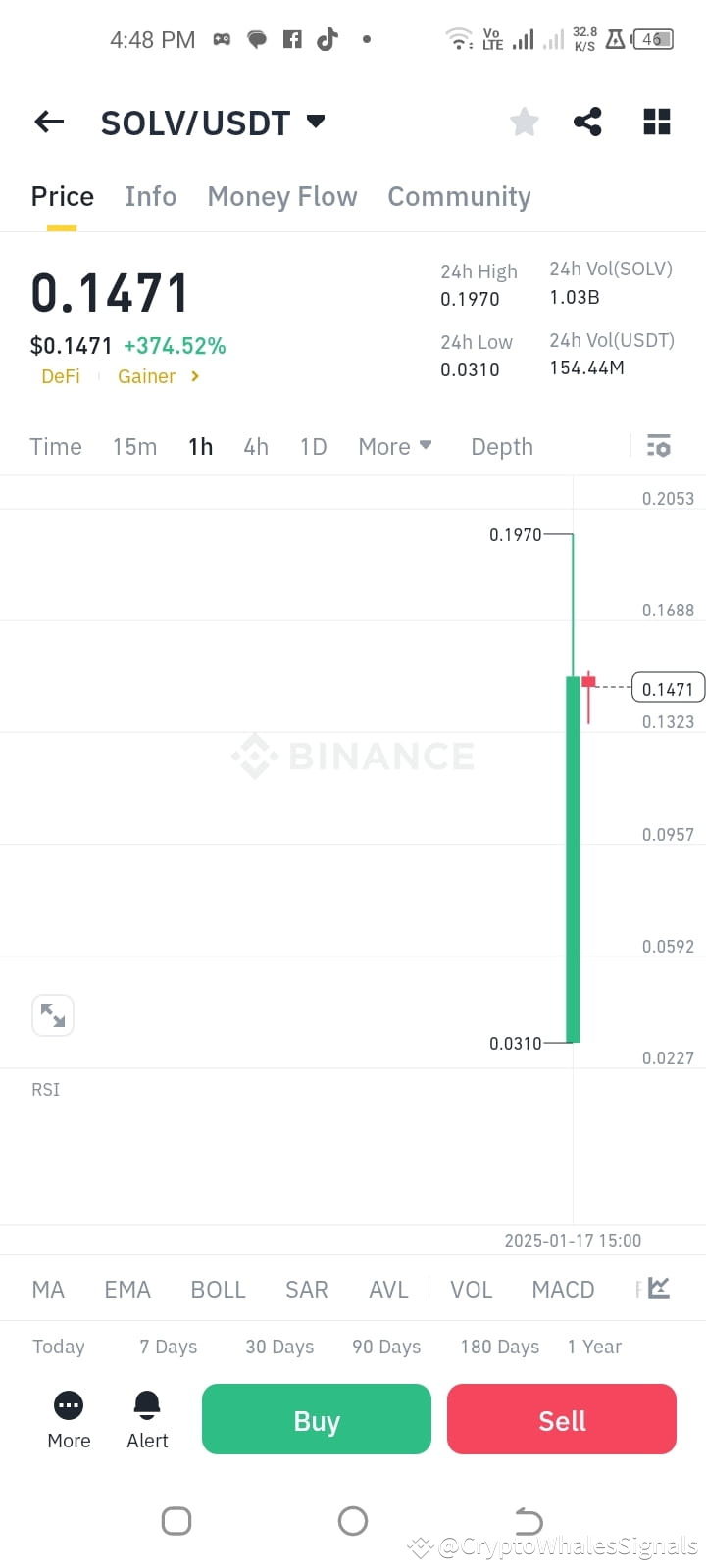Open the More options menu bottom left
706x1568 pixels.
68,1418
